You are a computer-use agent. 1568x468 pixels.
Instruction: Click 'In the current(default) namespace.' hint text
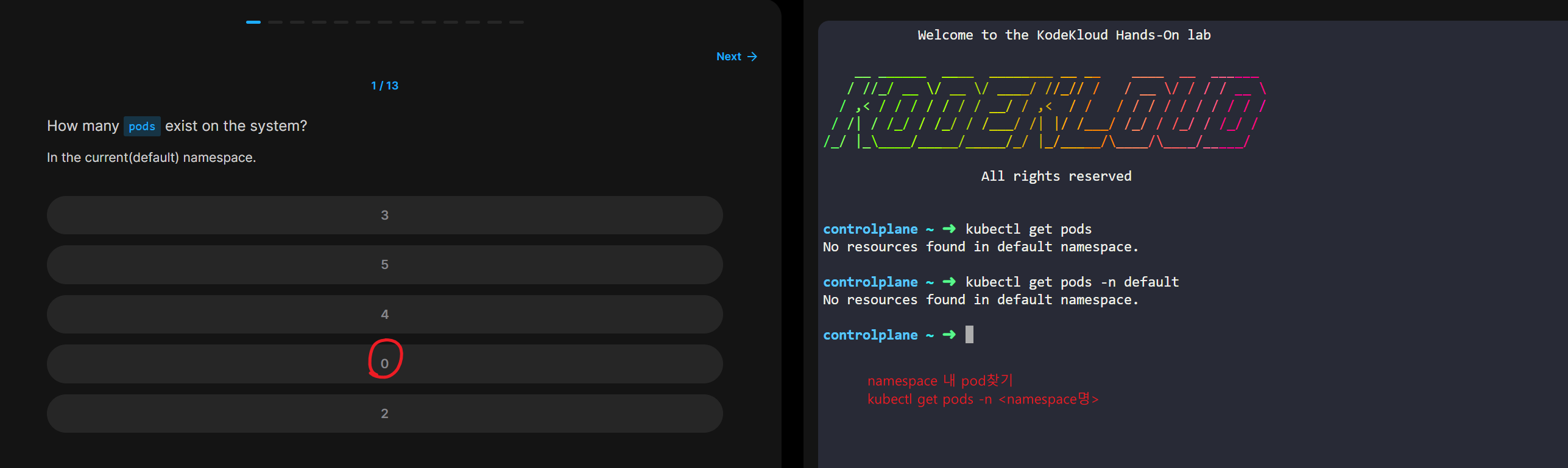point(151,158)
